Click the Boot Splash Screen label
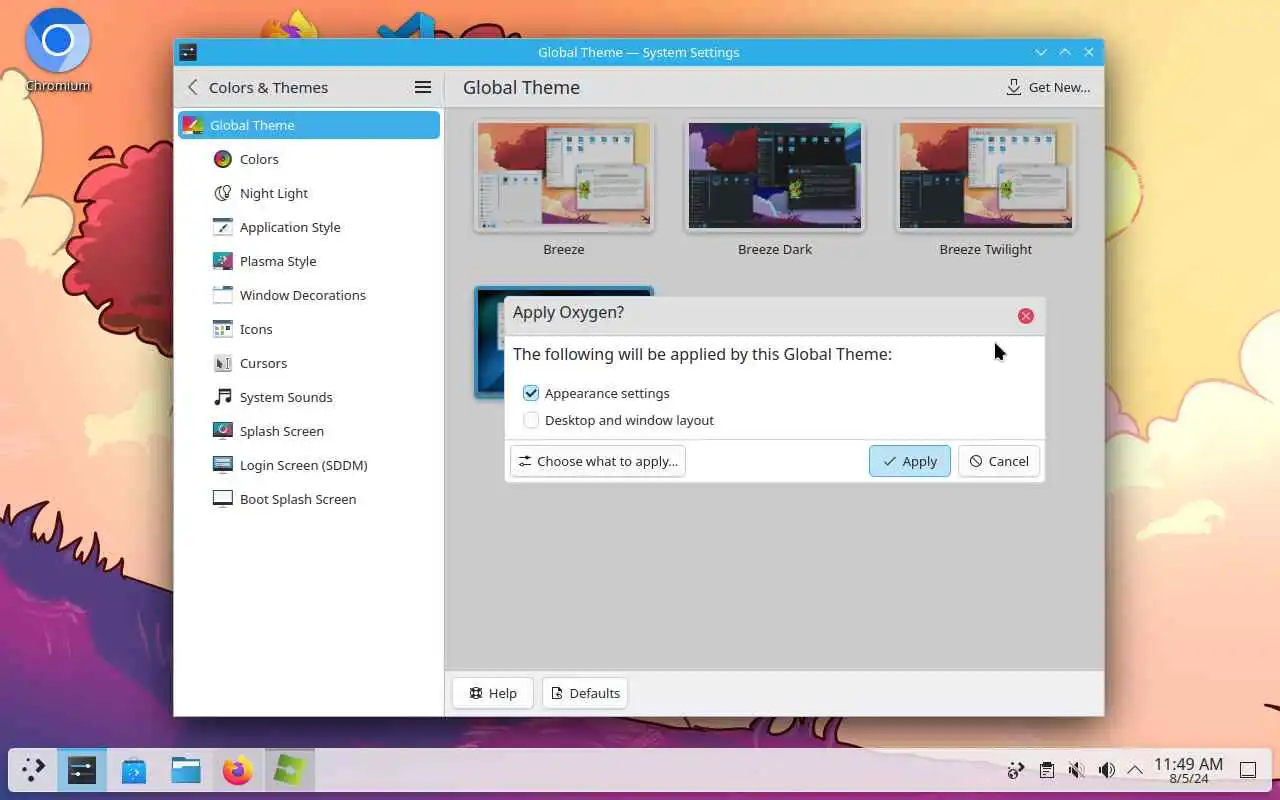Screen dimensions: 1280x800 pyautogui.click(x=298, y=499)
